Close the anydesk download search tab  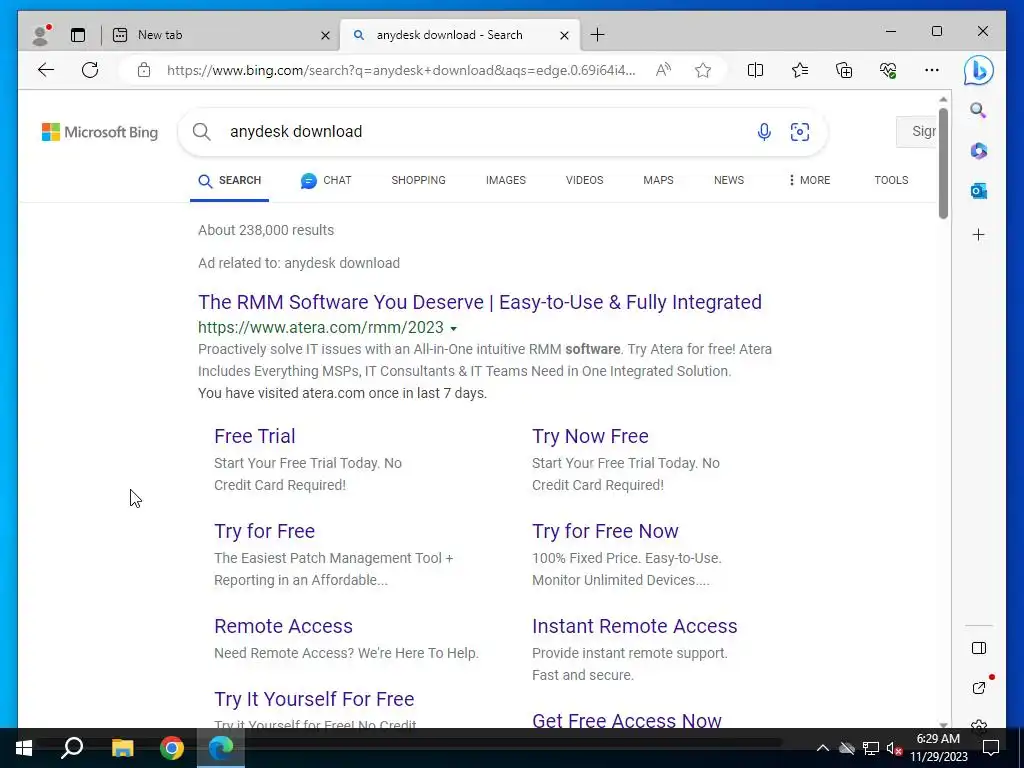564,35
